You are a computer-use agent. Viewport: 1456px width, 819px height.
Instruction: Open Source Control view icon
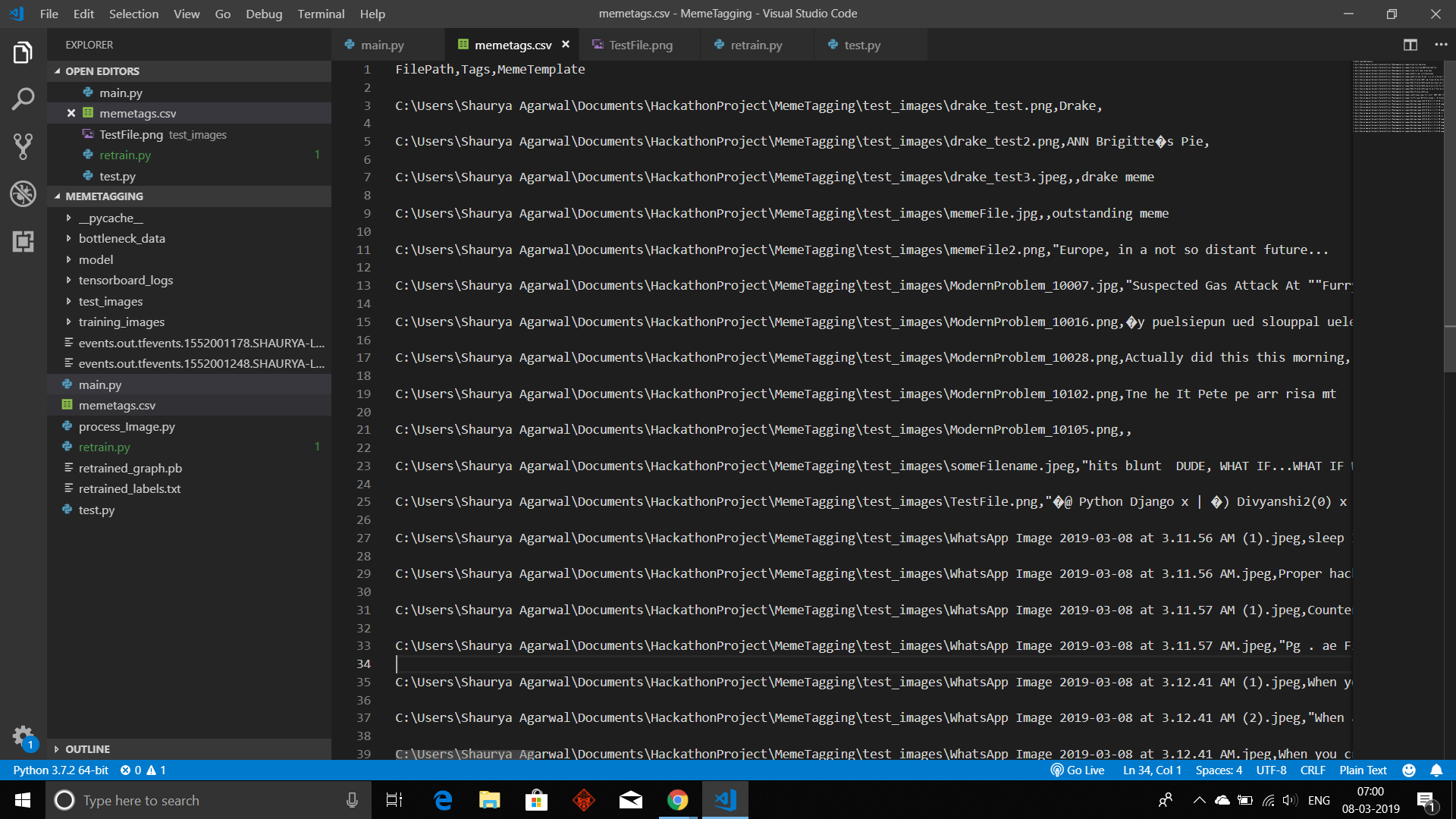coord(23,146)
